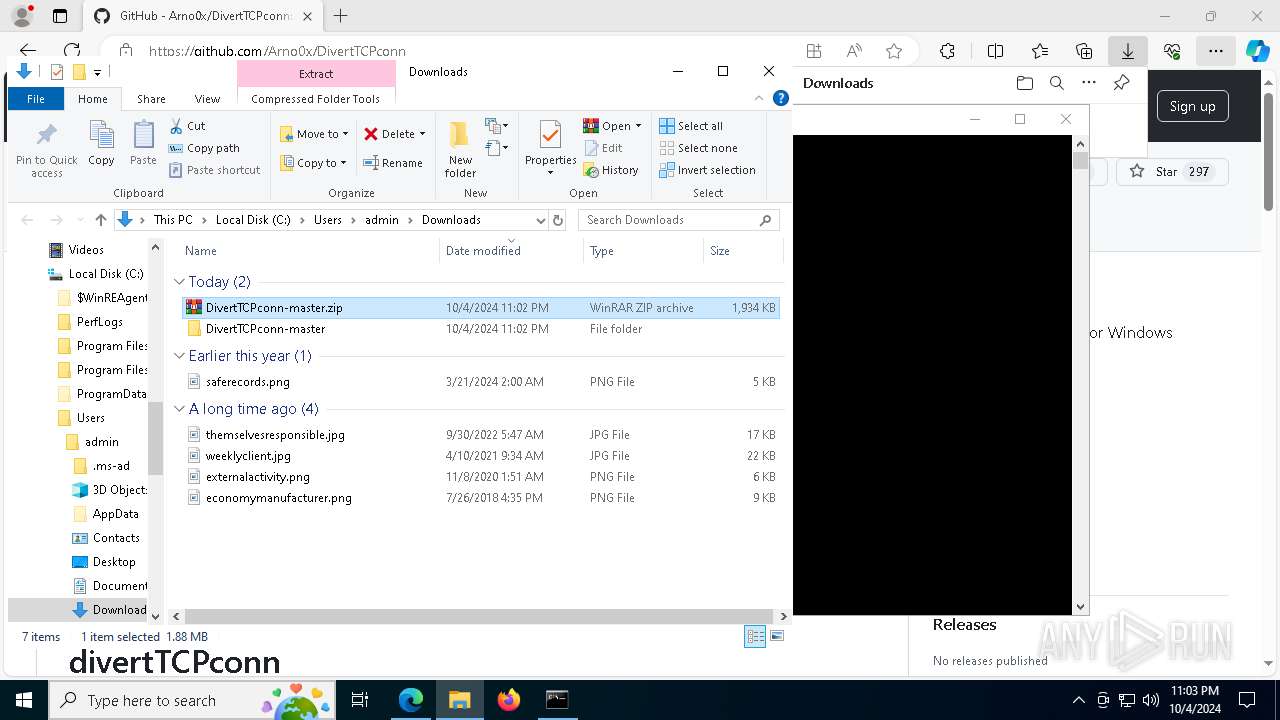
Task: Click Copy path command
Action: (x=204, y=148)
